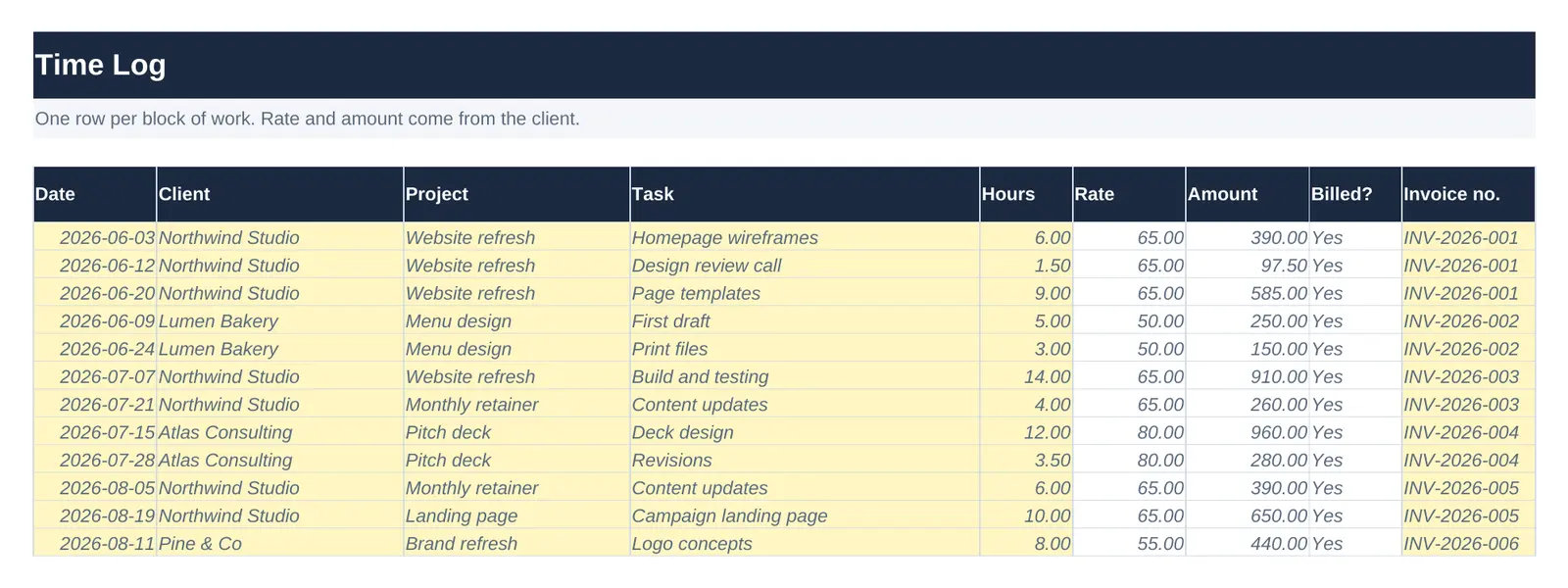Click Yes in the Logo concepts row
This screenshot has height=588, width=1568.
pyautogui.click(x=1355, y=544)
